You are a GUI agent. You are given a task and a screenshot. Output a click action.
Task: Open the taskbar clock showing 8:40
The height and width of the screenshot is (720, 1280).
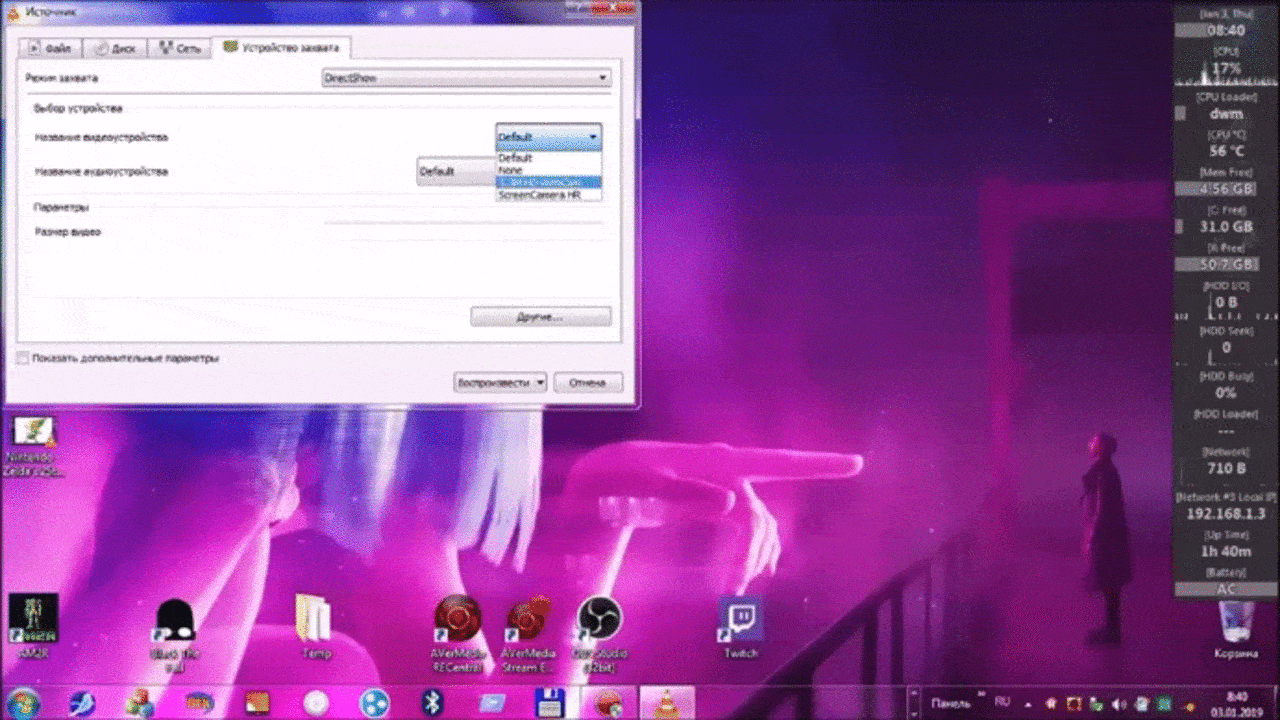1237,703
